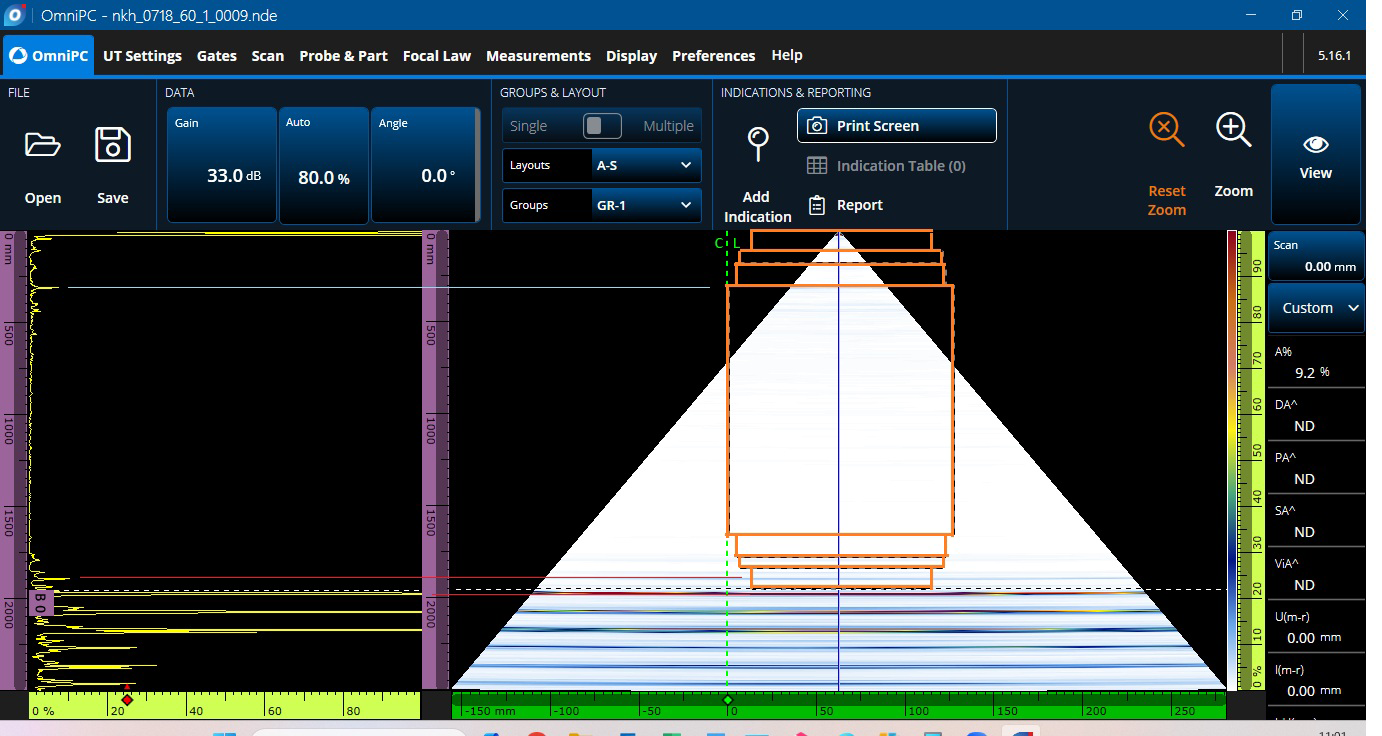Open the Custom readings dropdown
The height and width of the screenshot is (736, 1382).
pyautogui.click(x=1316, y=308)
